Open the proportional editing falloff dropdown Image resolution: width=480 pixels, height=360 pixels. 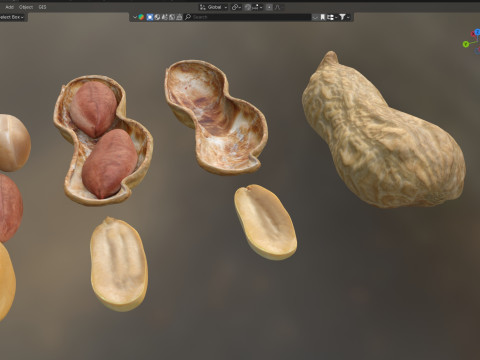click(279, 7)
